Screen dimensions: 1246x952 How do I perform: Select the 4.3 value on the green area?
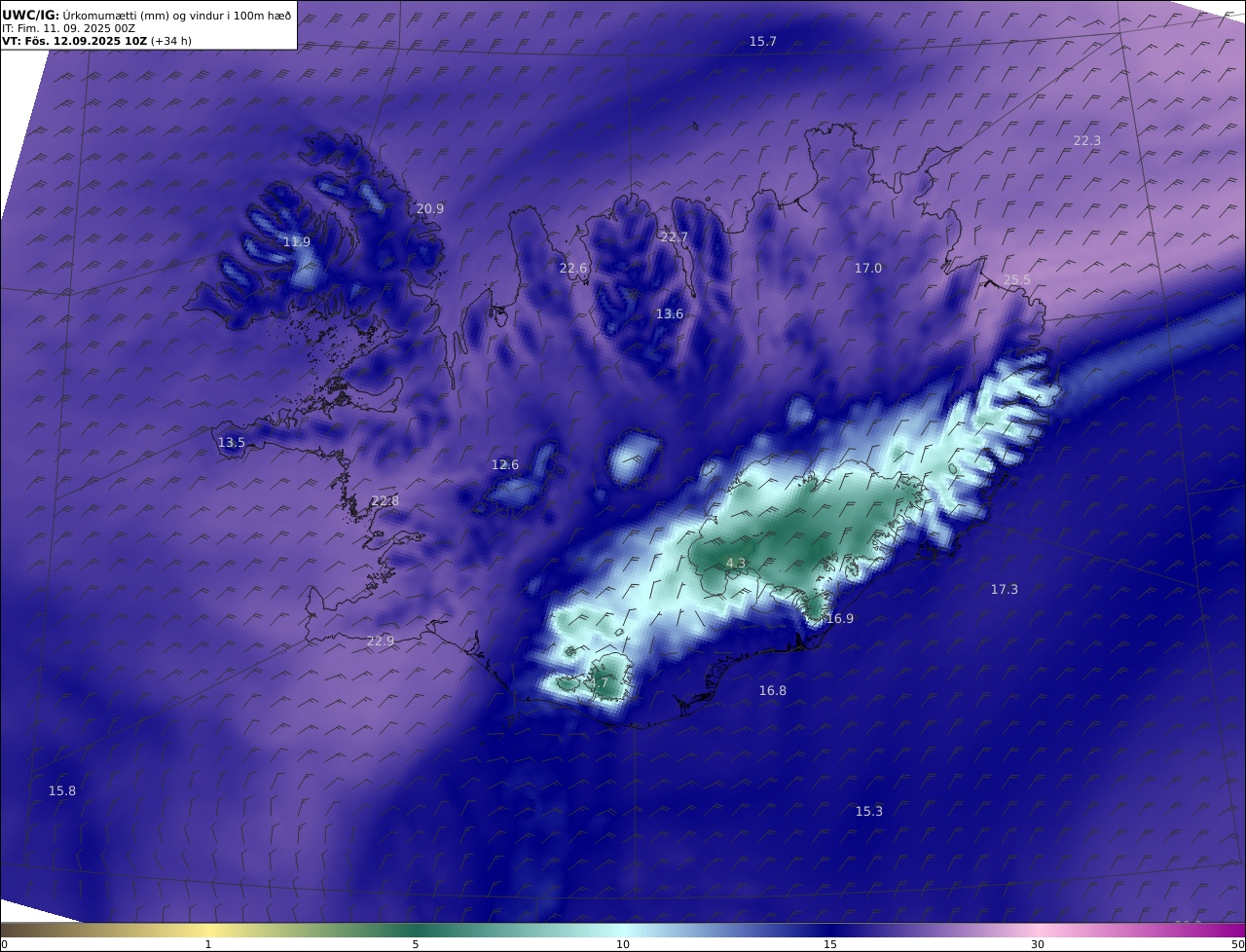point(735,563)
